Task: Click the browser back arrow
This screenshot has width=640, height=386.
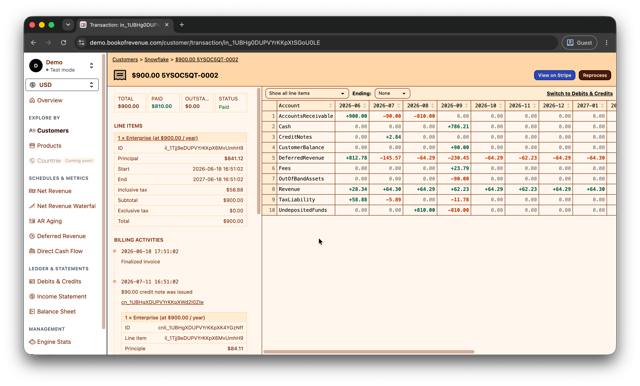Action: [33, 42]
